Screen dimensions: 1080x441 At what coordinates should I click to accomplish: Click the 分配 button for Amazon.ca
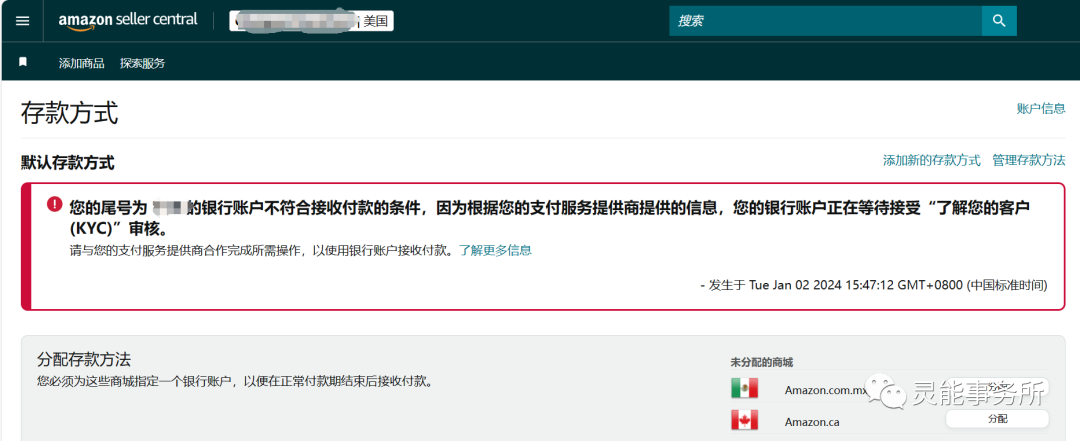[997, 419]
